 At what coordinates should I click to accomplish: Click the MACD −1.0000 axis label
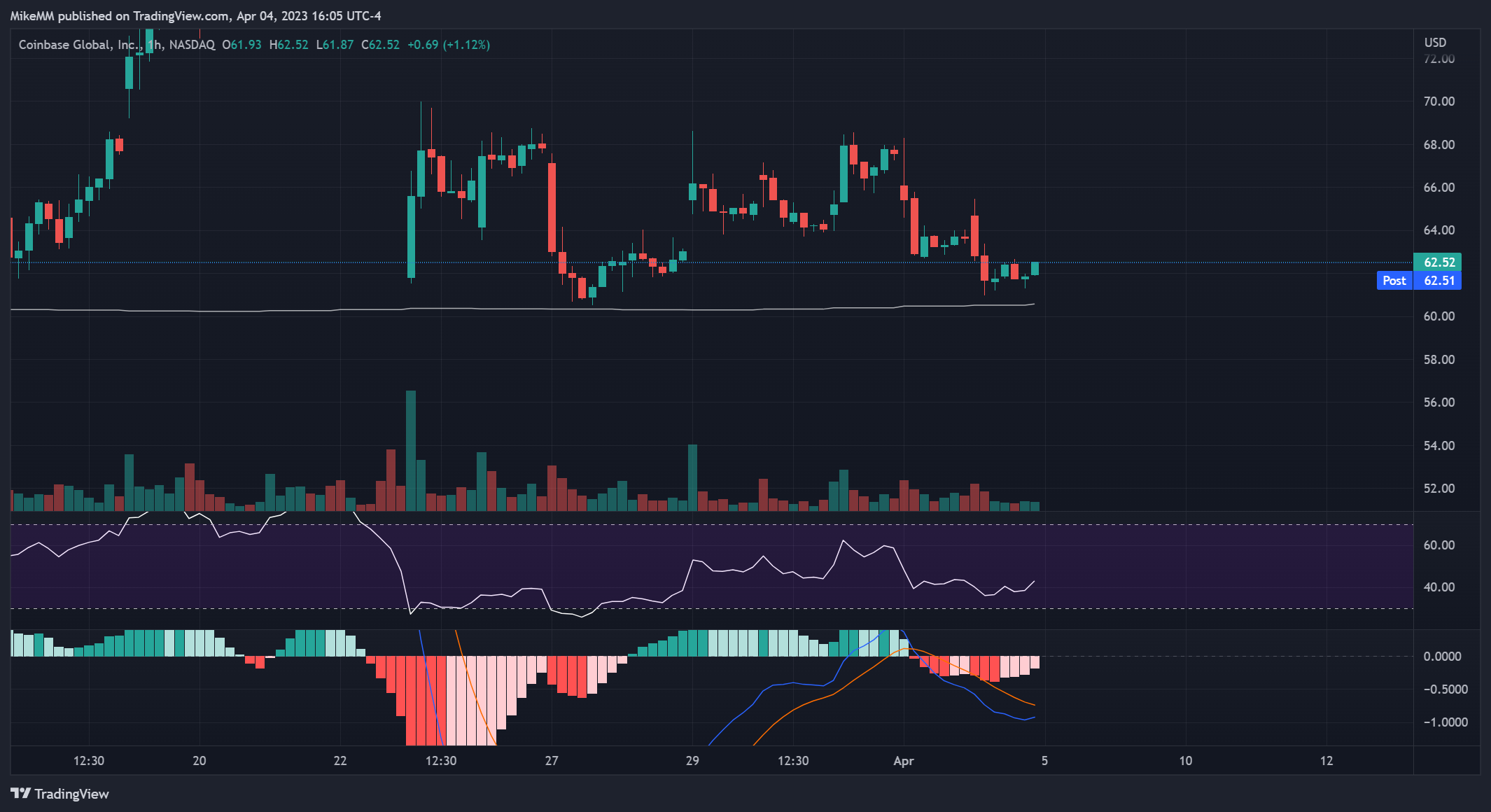click(x=1445, y=722)
